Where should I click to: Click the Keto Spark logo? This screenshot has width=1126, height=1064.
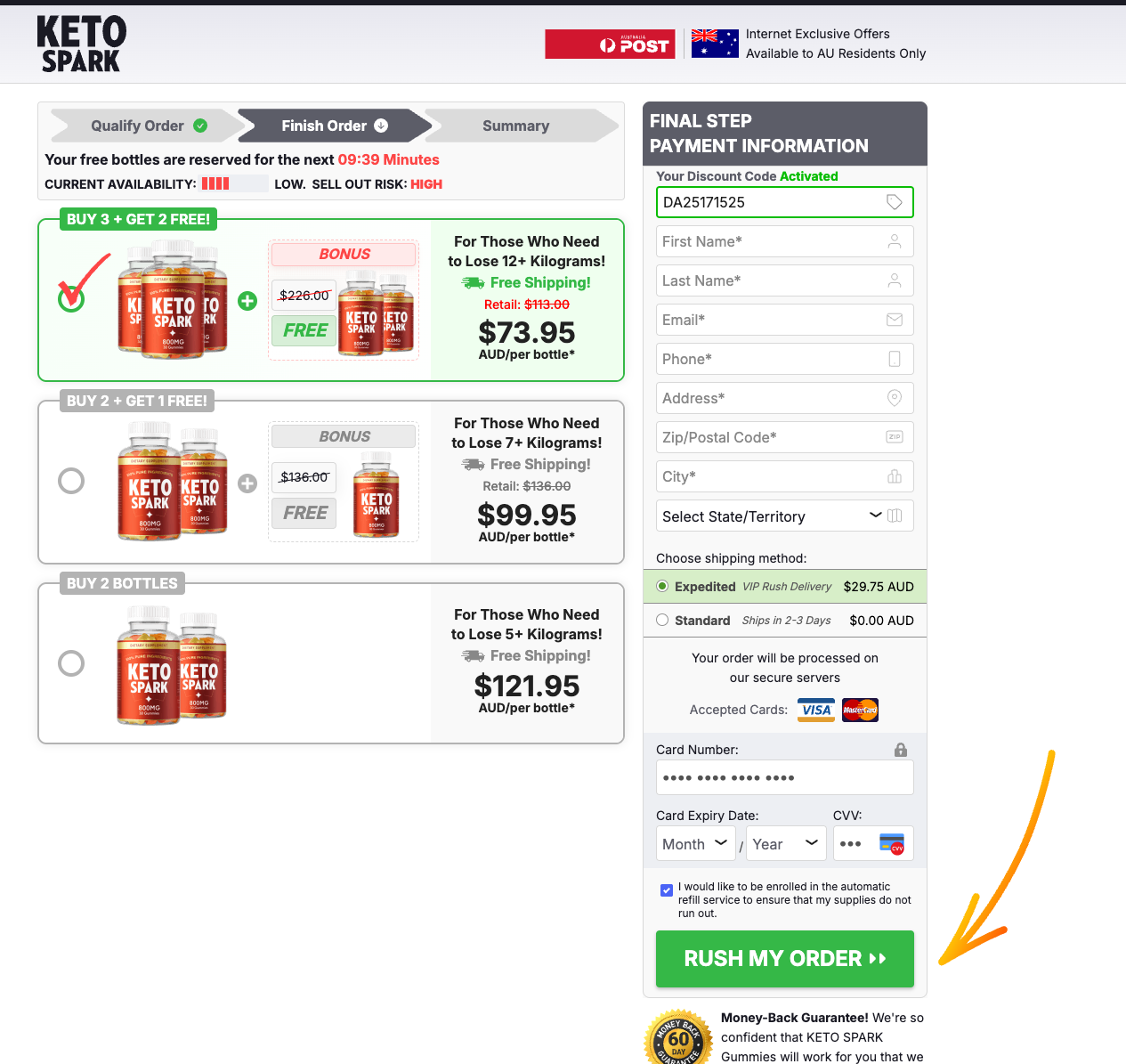[81, 45]
